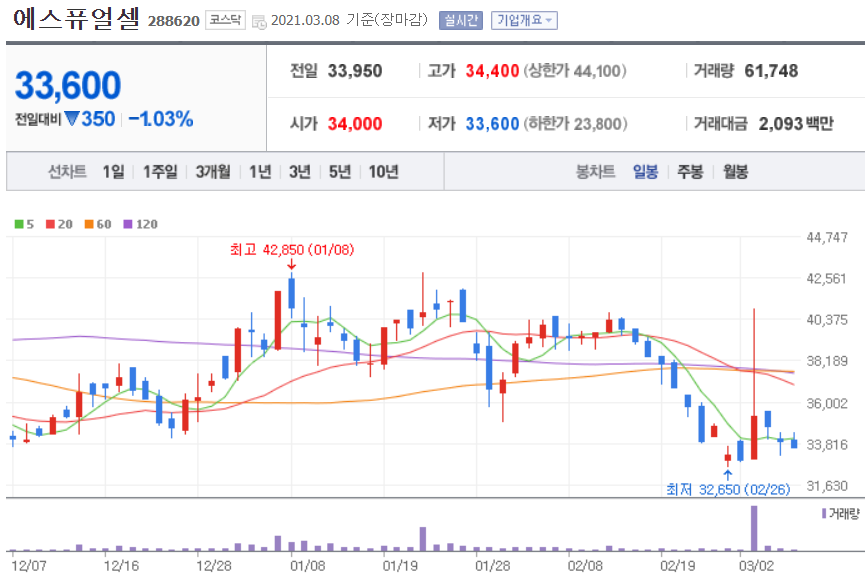
Task: Click the down triangle 350 change indicator
Action: (90, 119)
